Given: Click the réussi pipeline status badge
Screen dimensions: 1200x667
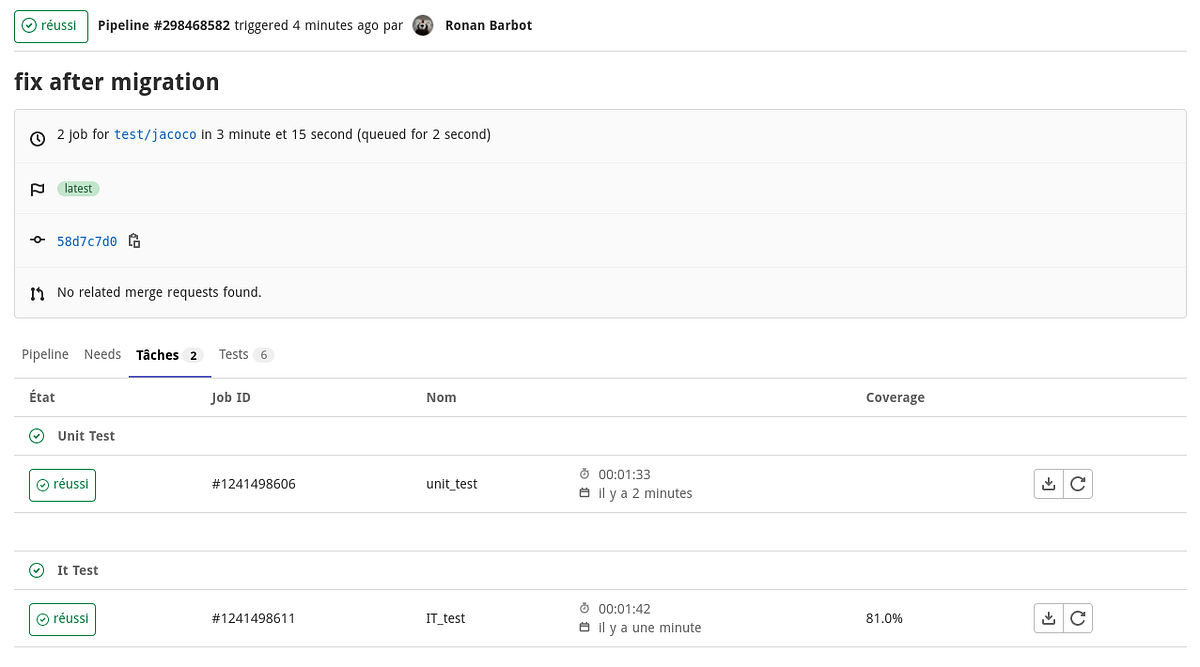Looking at the screenshot, I should pyautogui.click(x=51, y=25).
